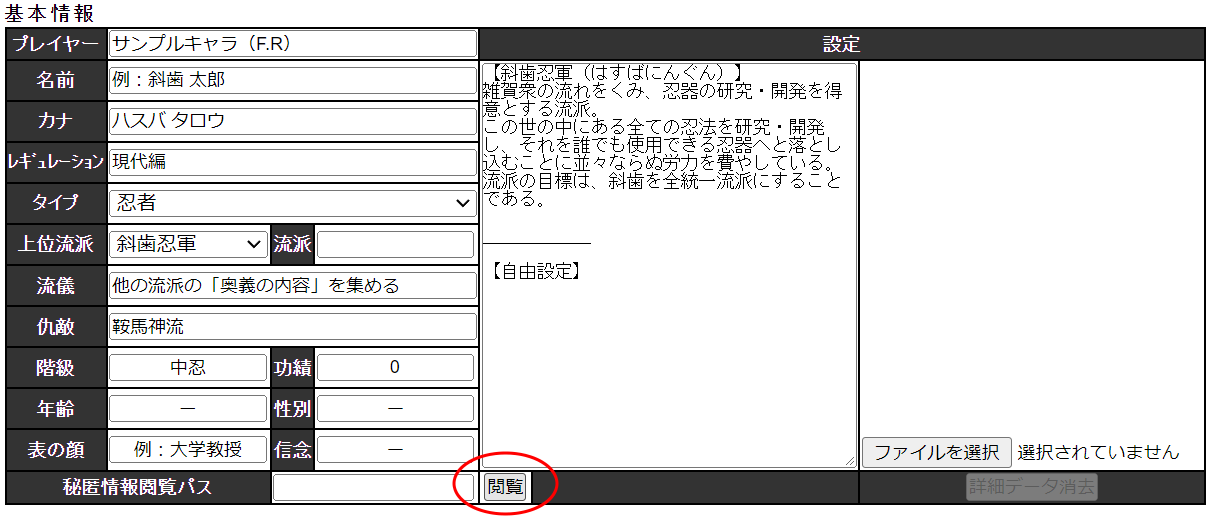1225x521 pixels.
Task: Click the 性別 input field
Action: point(395,408)
